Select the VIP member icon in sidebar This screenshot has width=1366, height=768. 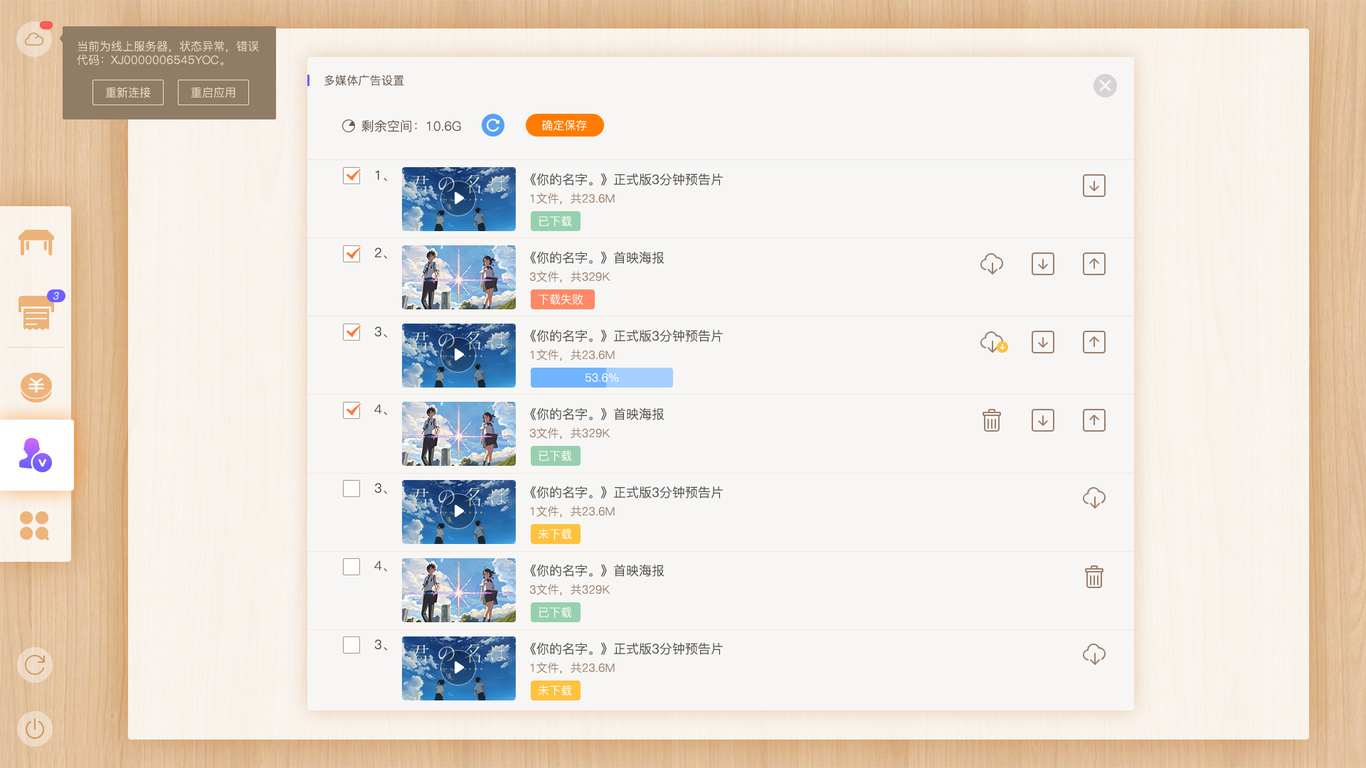(35, 455)
